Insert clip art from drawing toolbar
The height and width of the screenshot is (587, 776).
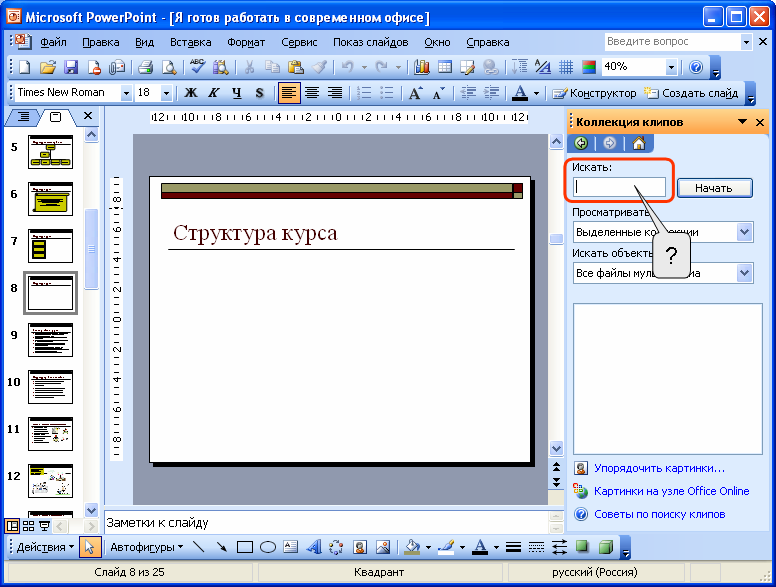tap(360, 547)
